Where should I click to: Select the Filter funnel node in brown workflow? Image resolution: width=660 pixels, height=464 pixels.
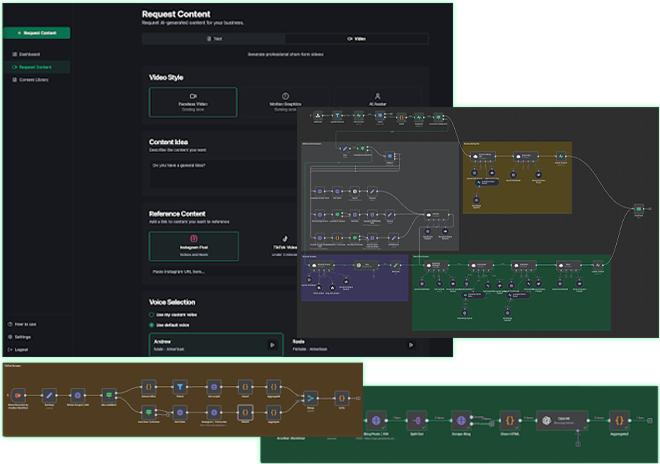180,387
